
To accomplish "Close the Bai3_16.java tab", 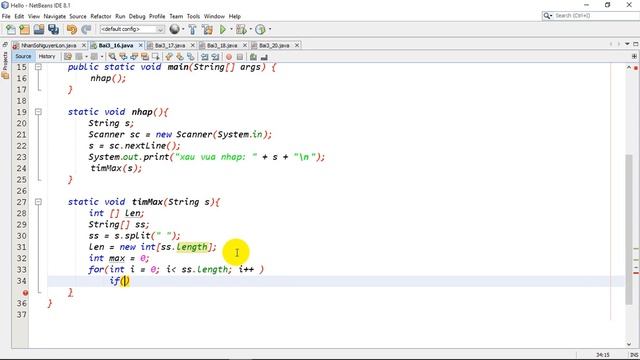I will [141, 45].
